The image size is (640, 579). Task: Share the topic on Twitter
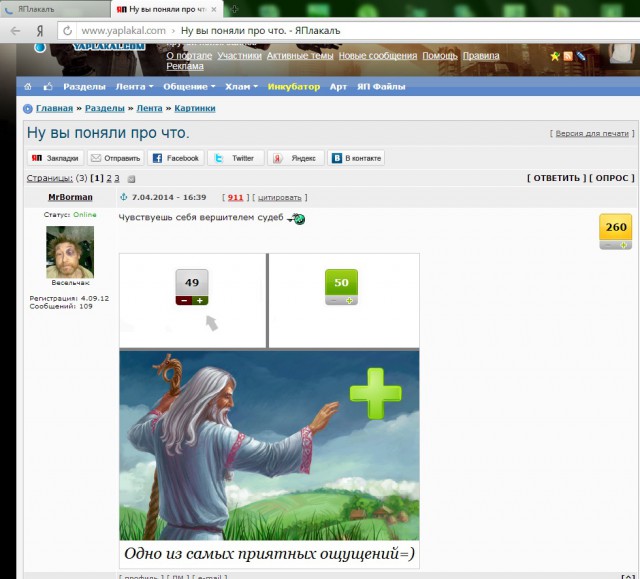(236, 158)
